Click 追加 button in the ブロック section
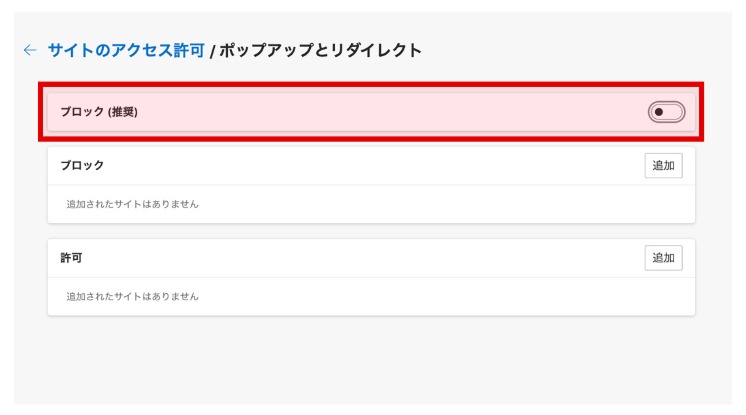The height and width of the screenshot is (415, 746). (663, 166)
